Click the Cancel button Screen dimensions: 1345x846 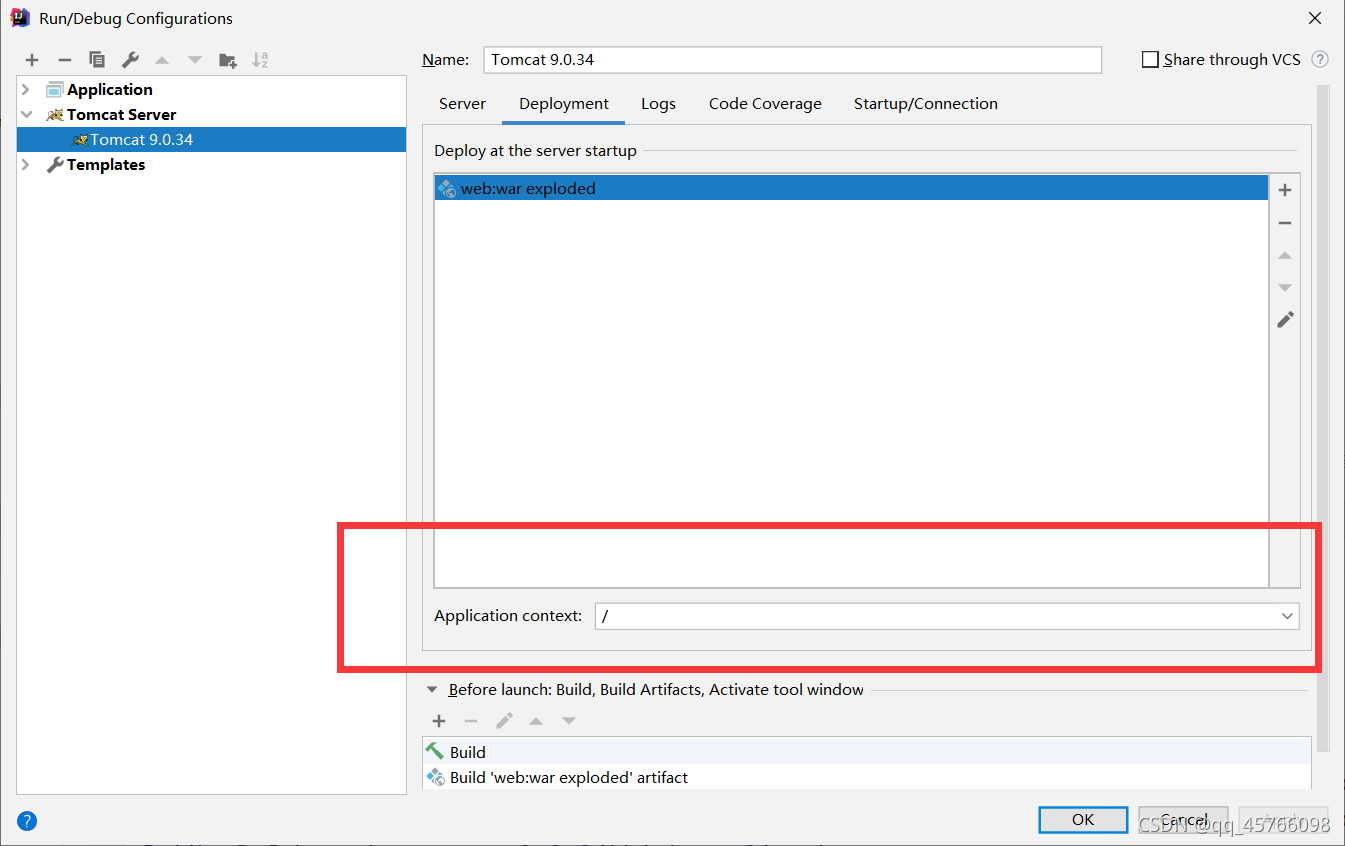click(1183, 820)
